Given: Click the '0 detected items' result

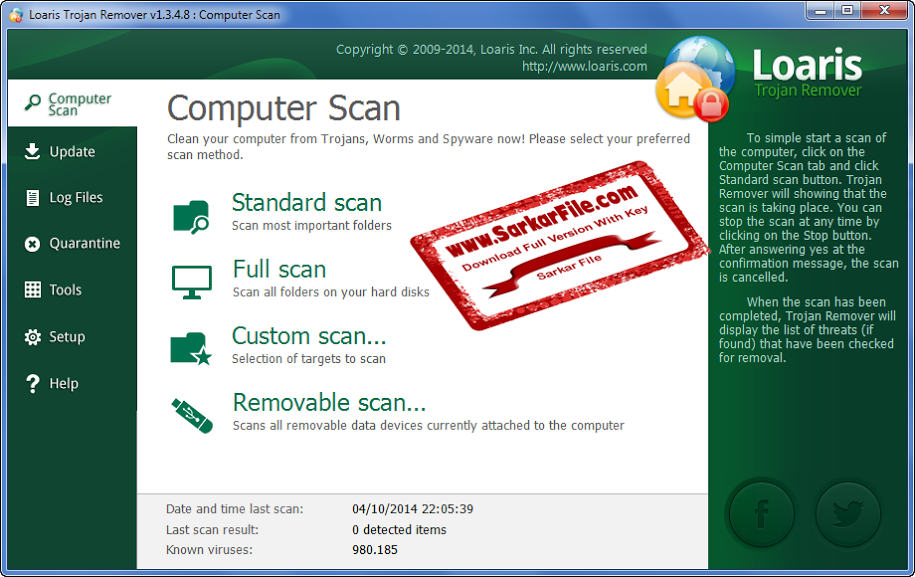Looking at the screenshot, I should (399, 530).
